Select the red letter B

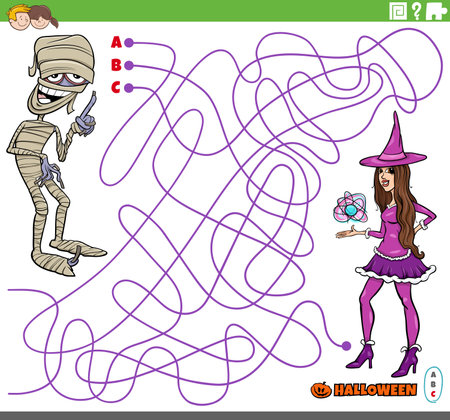(x=116, y=65)
